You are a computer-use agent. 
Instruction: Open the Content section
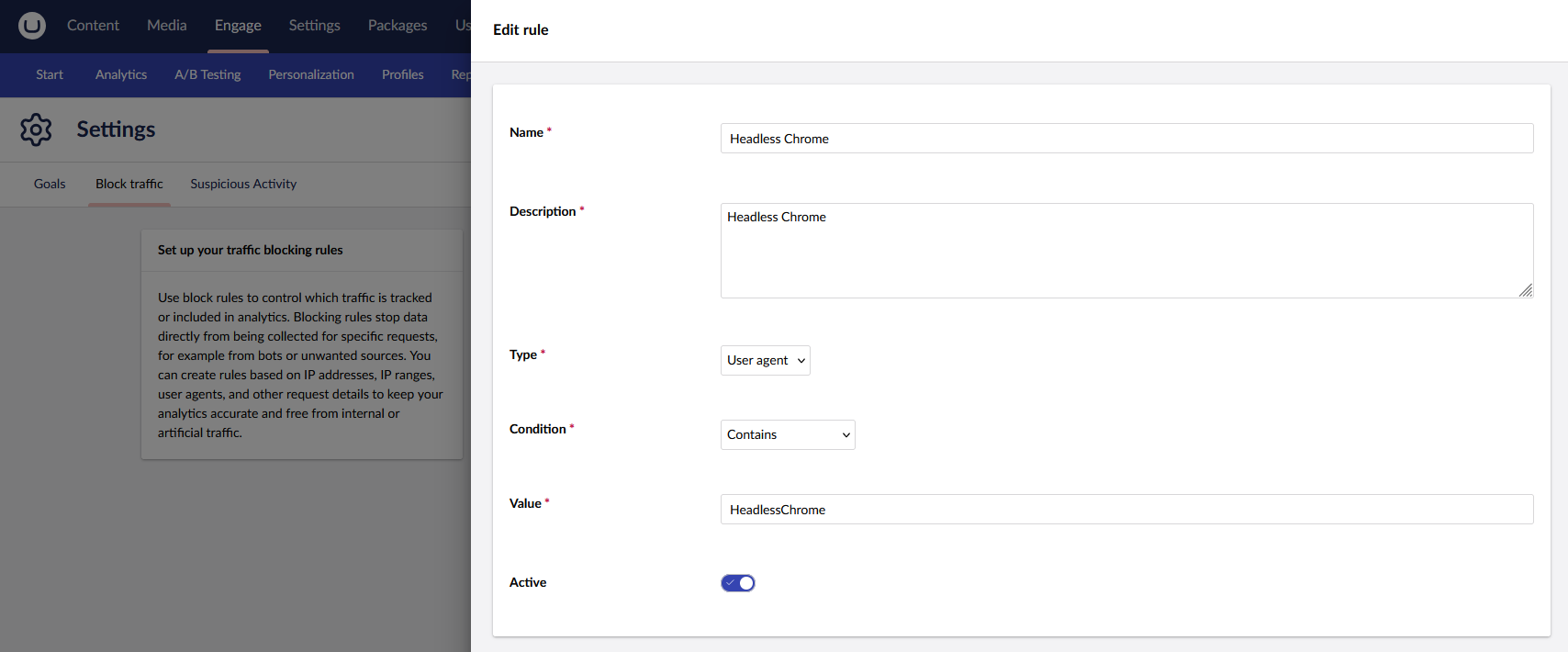coord(93,26)
